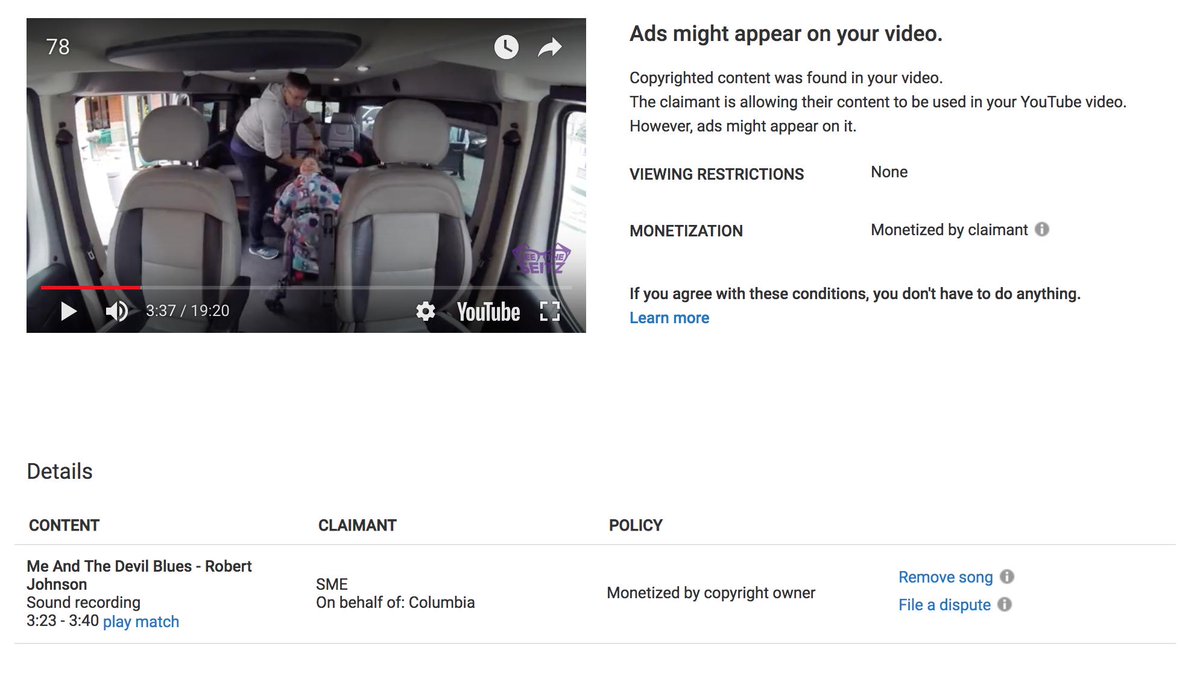This screenshot has width=1200, height=673.
Task: Click 'On behalf of: Columbia' text
Action: [395, 602]
